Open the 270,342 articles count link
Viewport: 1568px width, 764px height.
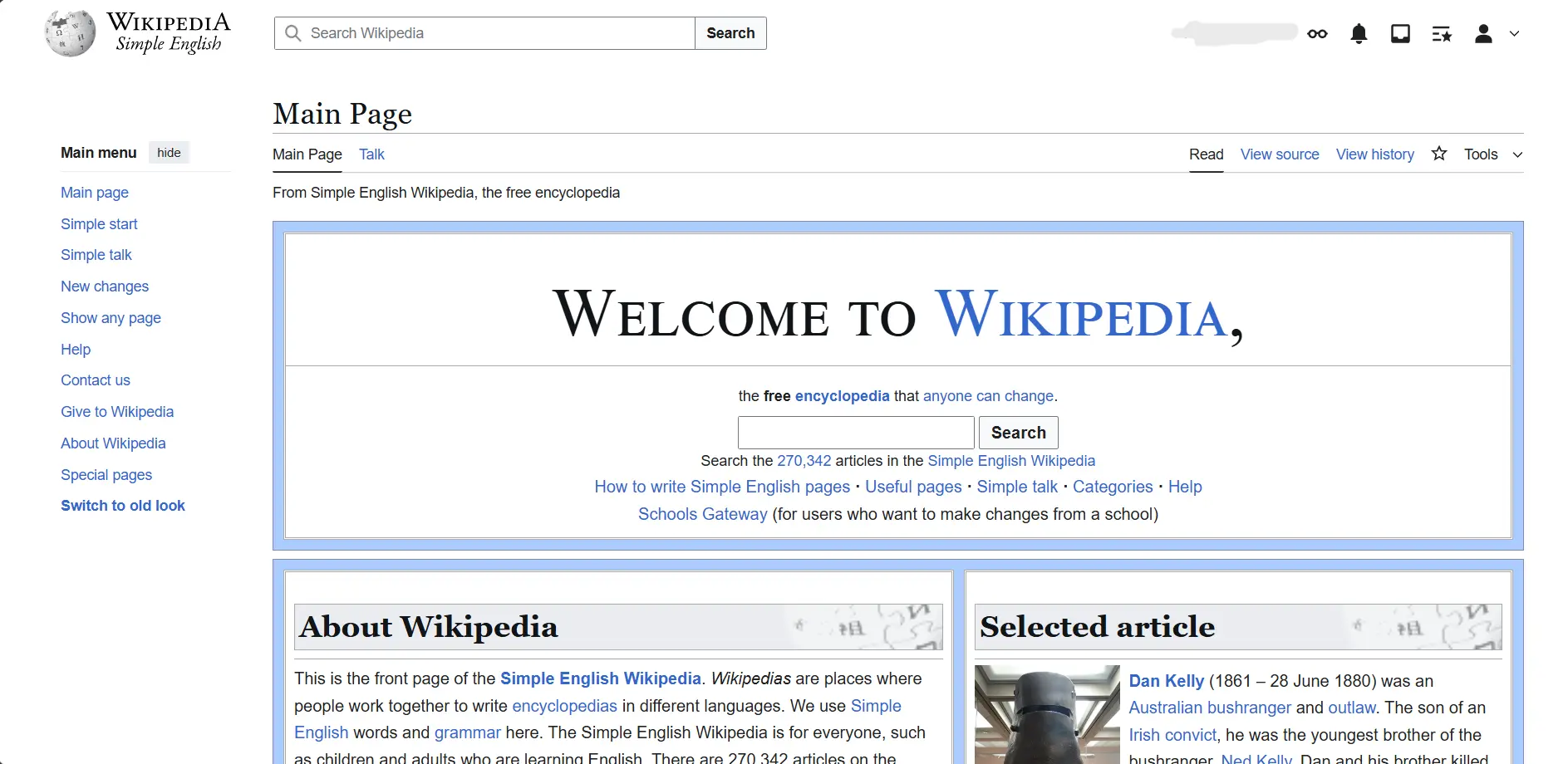(804, 461)
